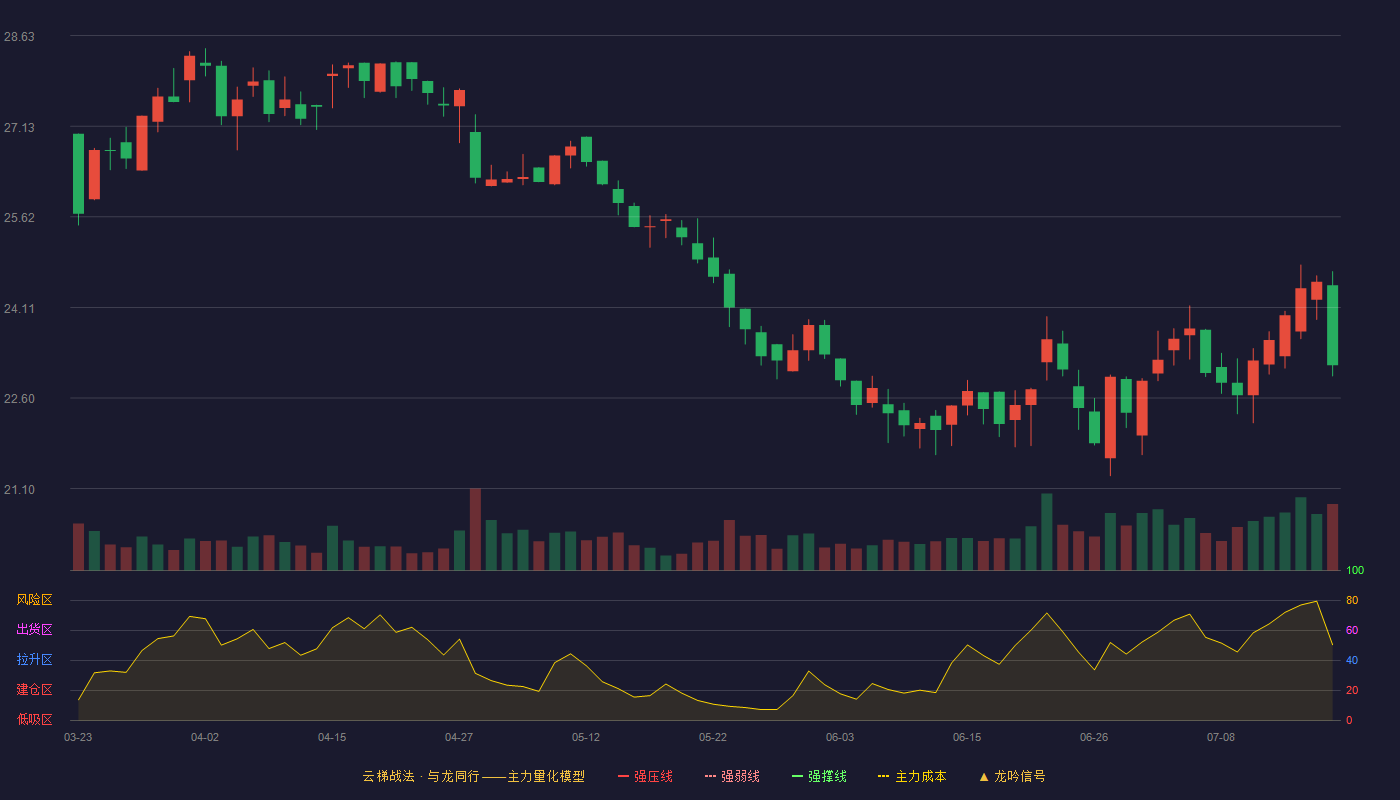Click the tallest red volume bar
1400x800 pixels.
point(475,530)
